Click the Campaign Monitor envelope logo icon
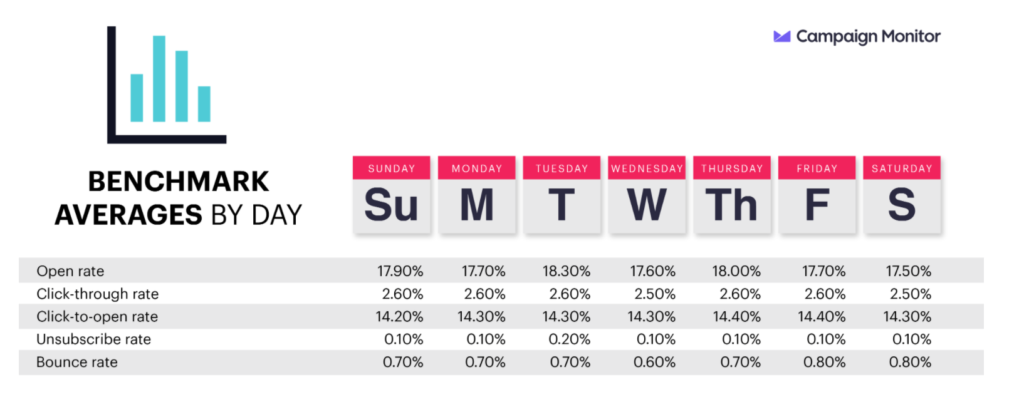 782,37
